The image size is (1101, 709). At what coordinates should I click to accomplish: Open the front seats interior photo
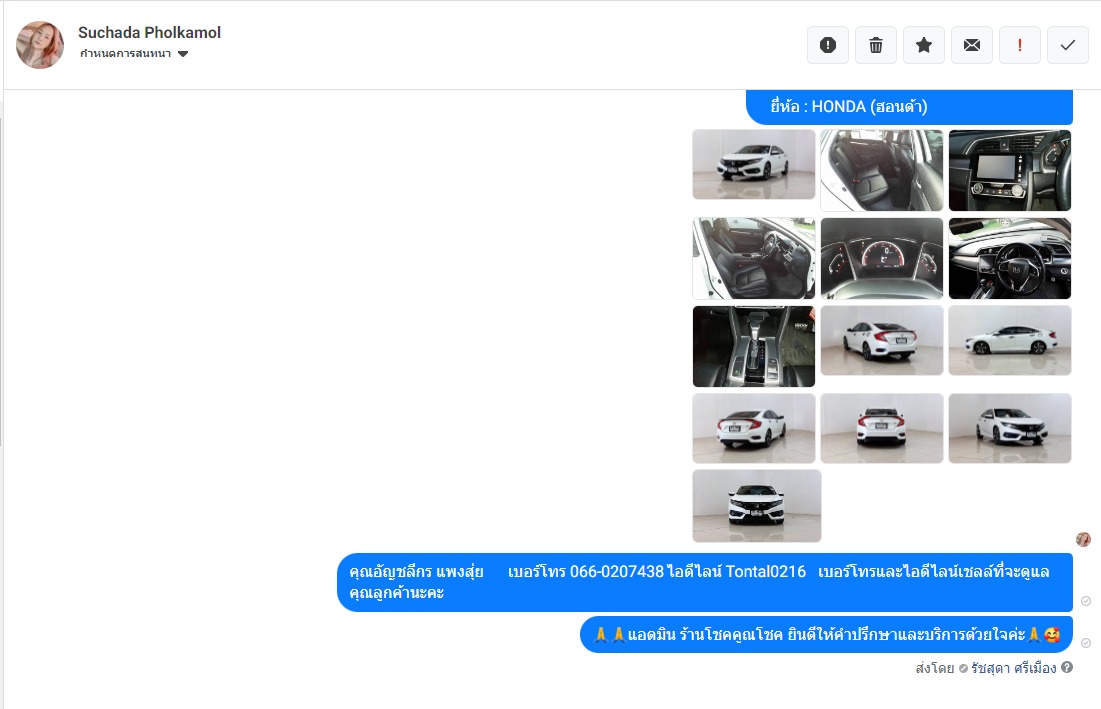(753, 258)
